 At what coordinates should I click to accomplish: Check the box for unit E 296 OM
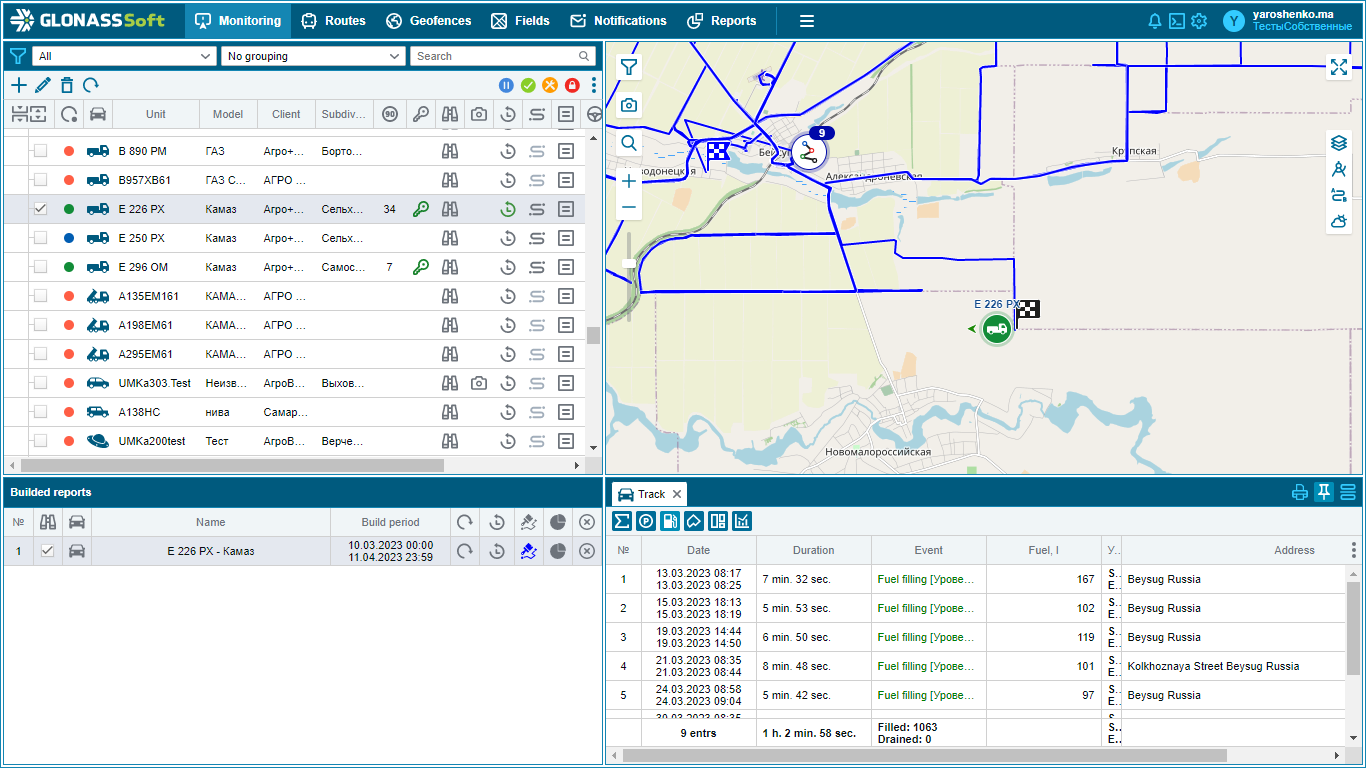[40, 267]
